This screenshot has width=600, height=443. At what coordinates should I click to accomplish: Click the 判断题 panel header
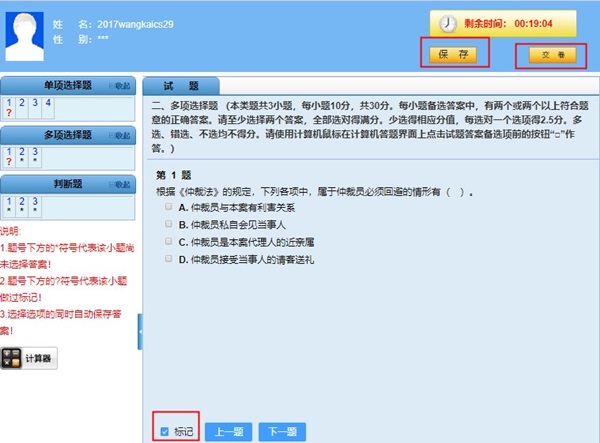68,184
